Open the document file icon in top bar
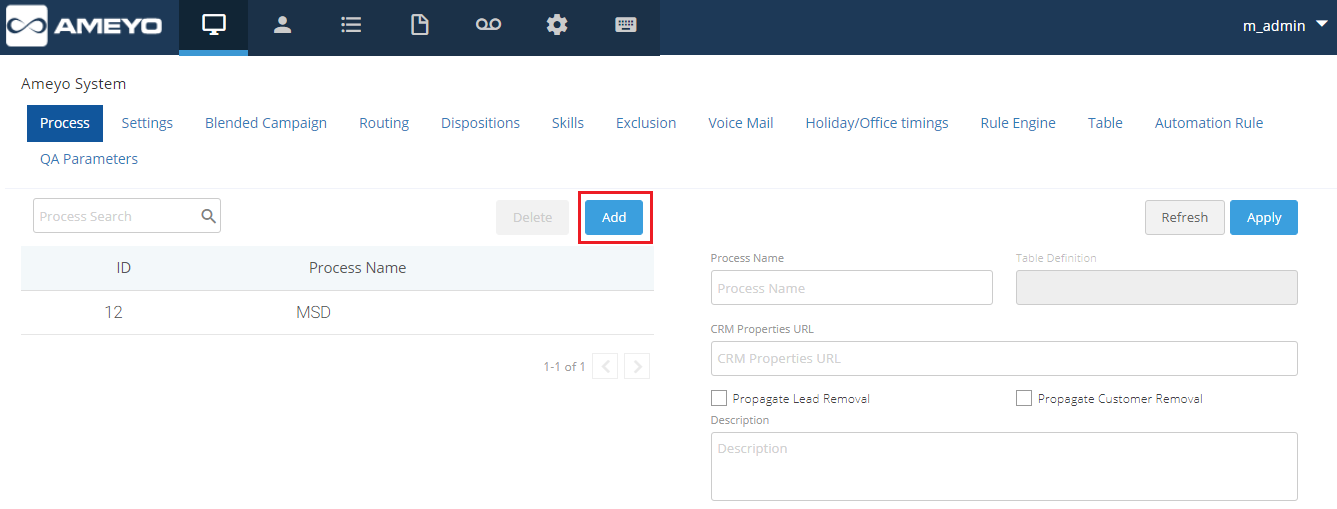The image size is (1337, 509). (420, 26)
